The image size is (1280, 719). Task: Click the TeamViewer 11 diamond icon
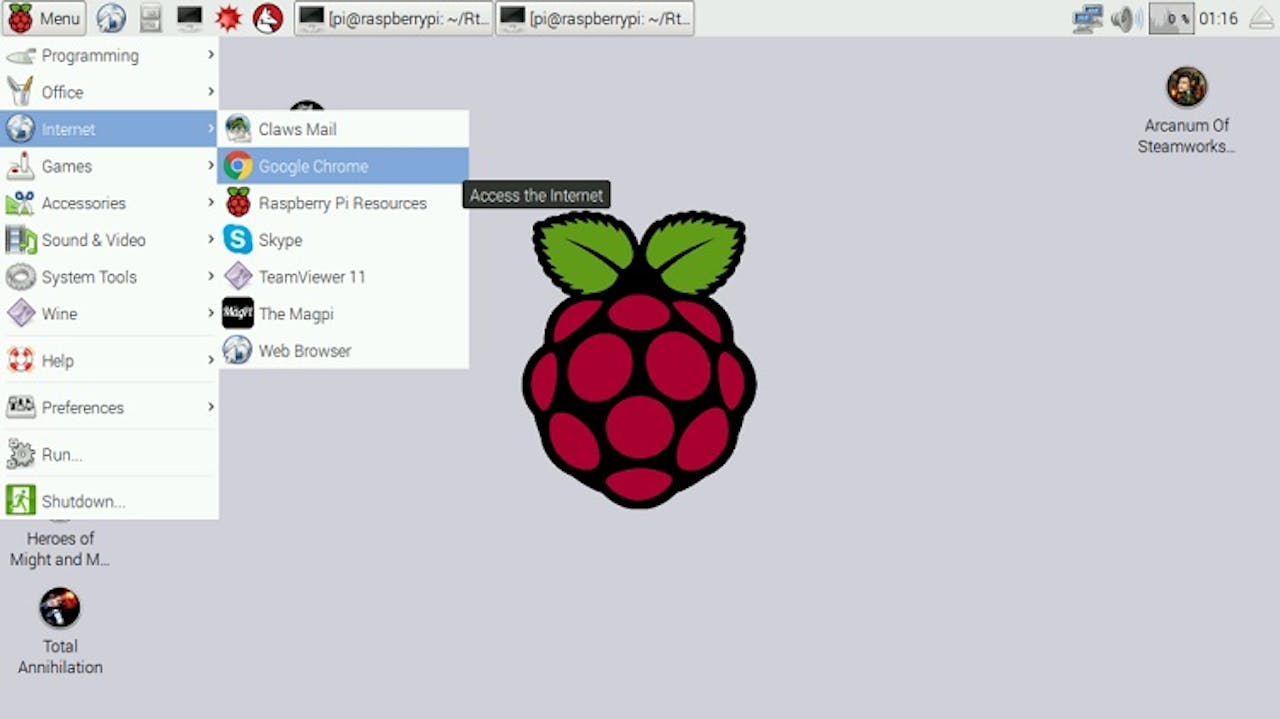(x=238, y=277)
